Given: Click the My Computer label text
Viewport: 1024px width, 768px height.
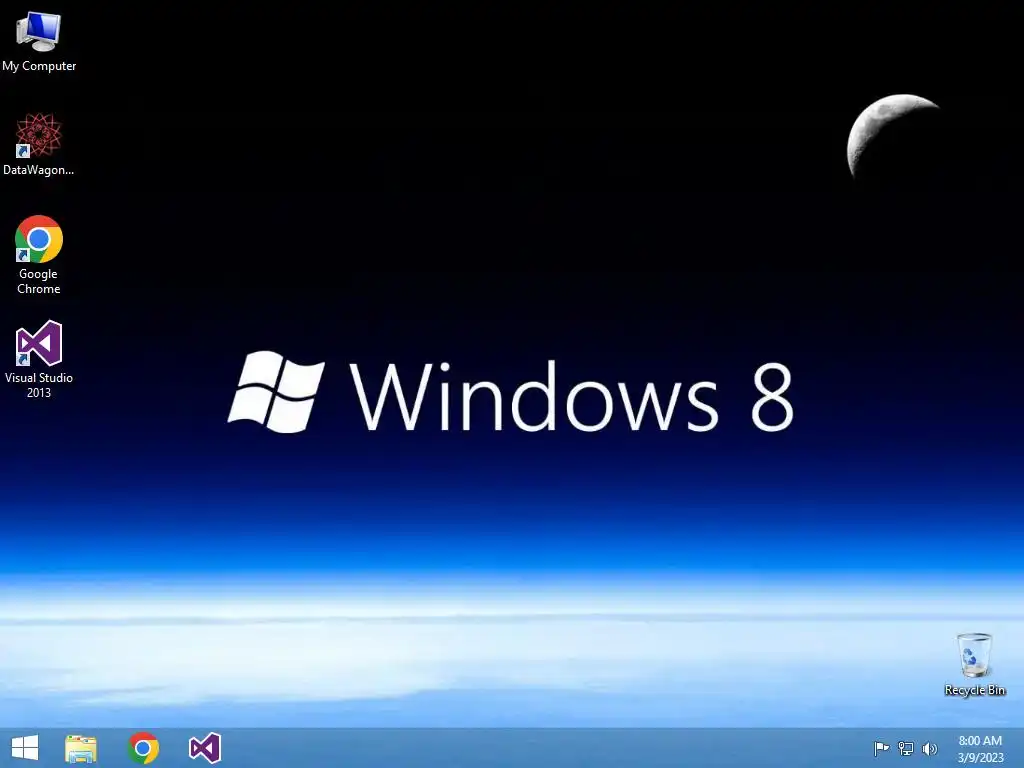Looking at the screenshot, I should coord(39,66).
